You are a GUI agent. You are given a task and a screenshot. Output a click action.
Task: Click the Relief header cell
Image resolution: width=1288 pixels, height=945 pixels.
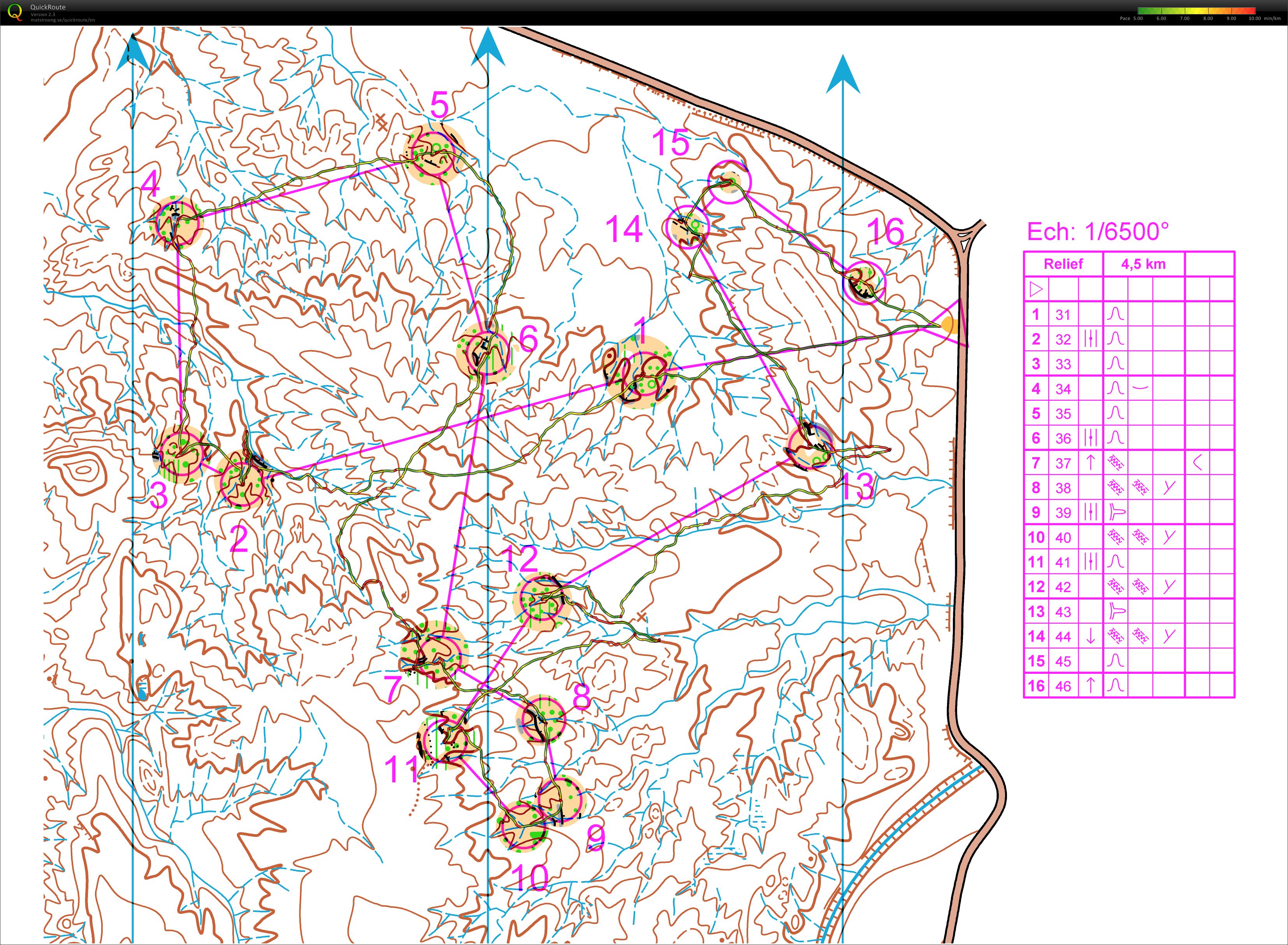(x=1063, y=264)
